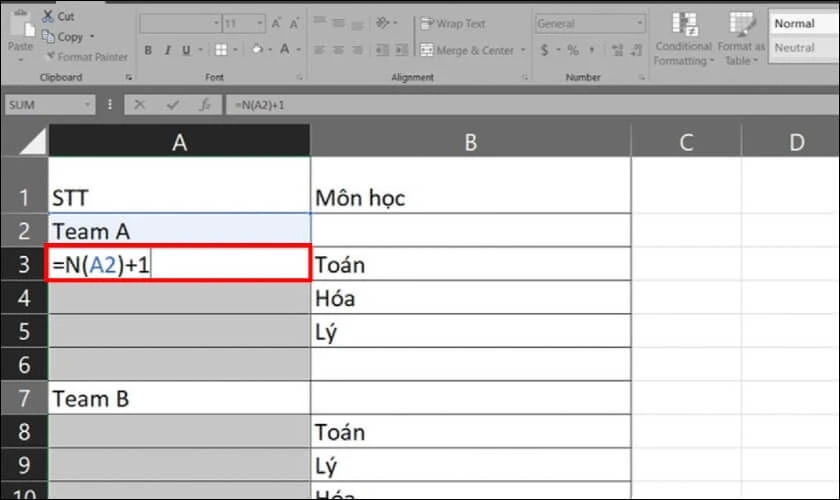Center text horizontally in cell
The image size is (840, 500).
pyautogui.click(x=339, y=50)
